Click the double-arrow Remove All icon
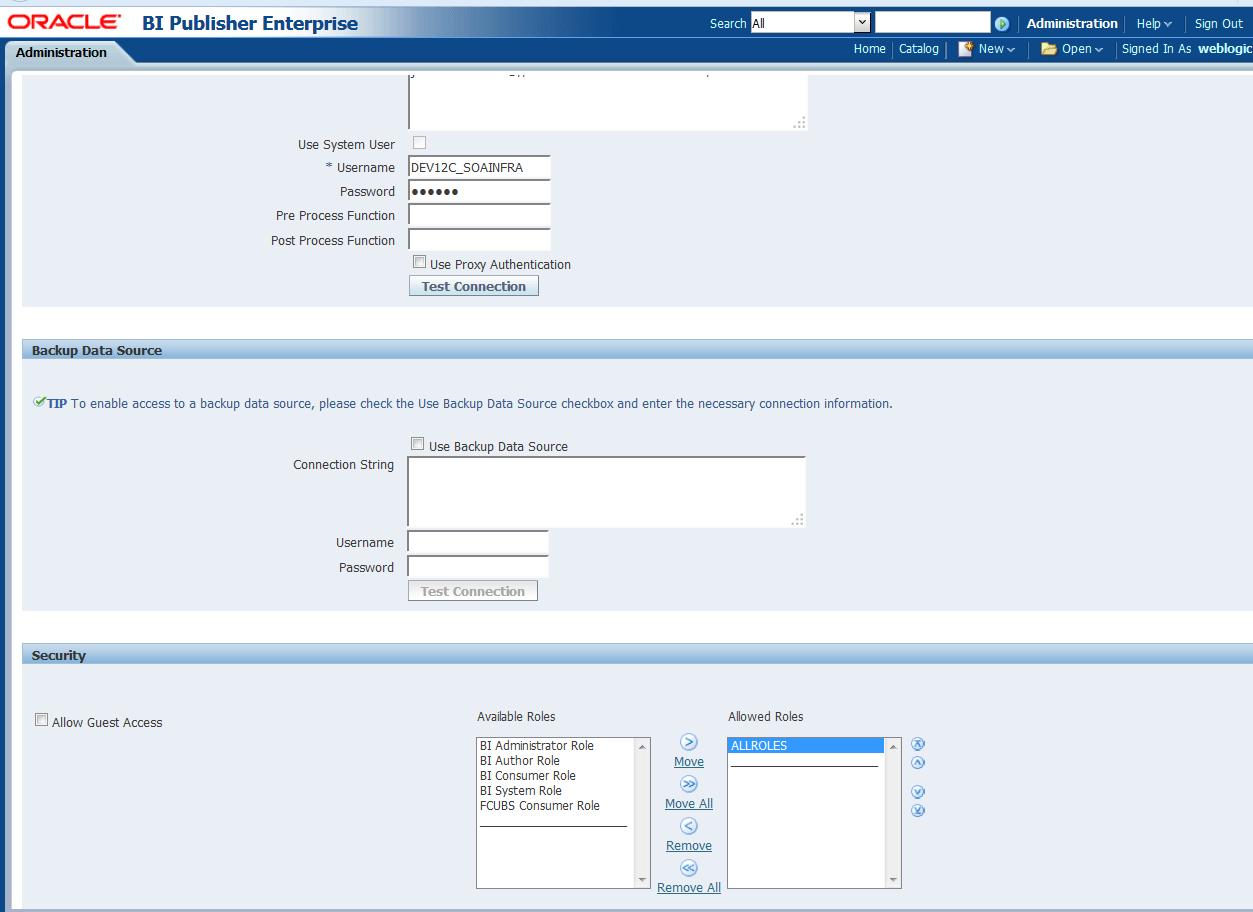Image resolution: width=1253 pixels, height=912 pixels. (x=689, y=868)
